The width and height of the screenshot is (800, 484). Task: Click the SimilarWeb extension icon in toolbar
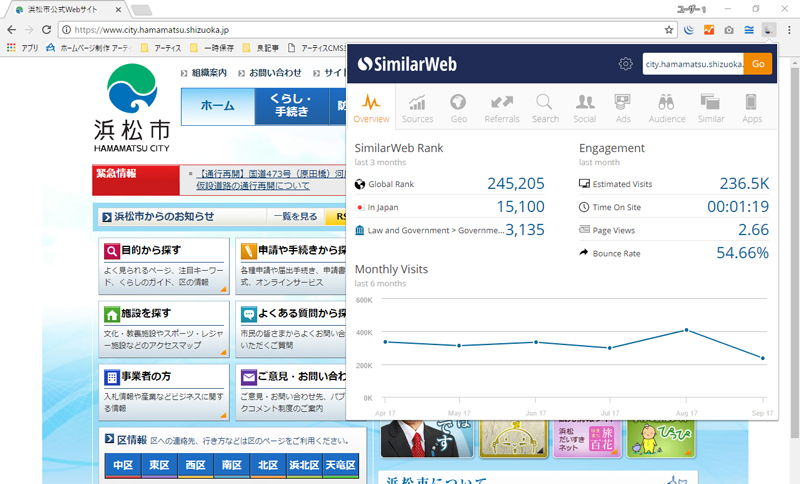click(768, 30)
